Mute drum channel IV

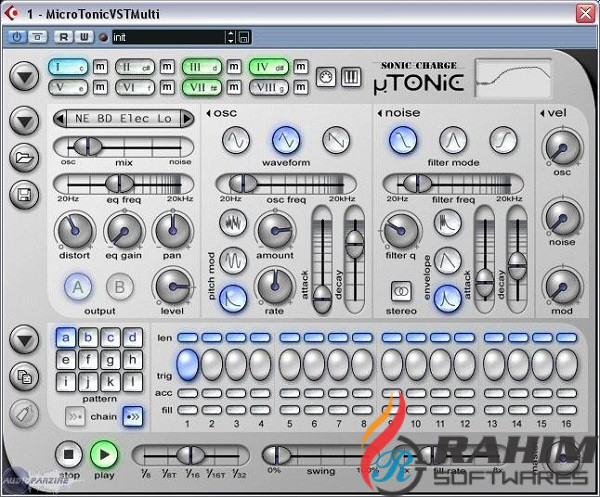pyautogui.click(x=301, y=67)
